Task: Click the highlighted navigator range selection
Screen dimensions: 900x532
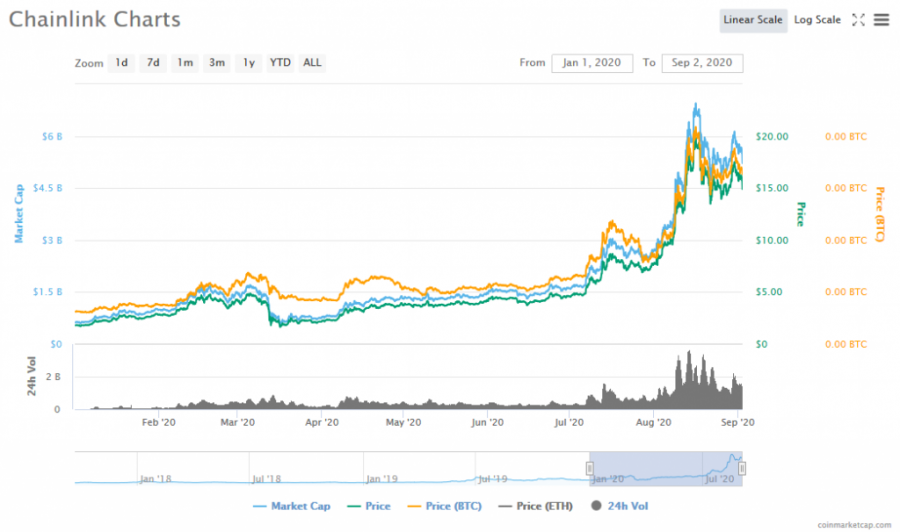Action: point(666,469)
